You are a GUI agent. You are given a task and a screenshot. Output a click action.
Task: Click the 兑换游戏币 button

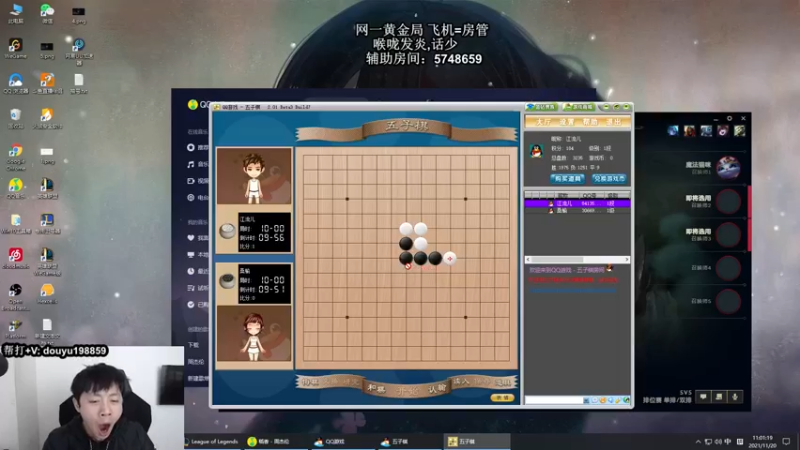coord(609,179)
